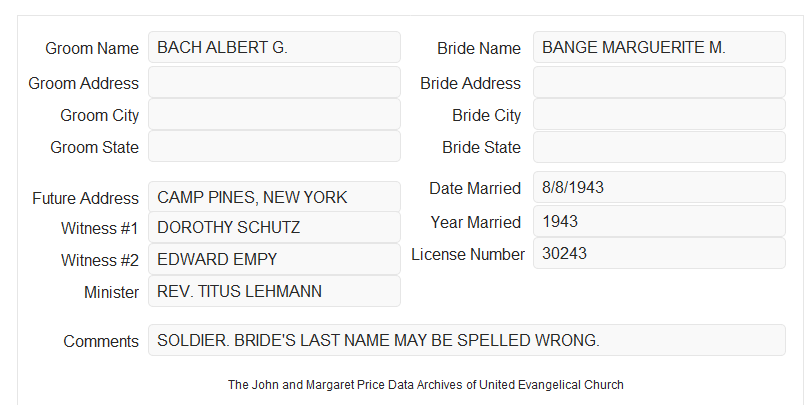Select Witness #1 field with Dorothy Schutz
Image resolution: width=805 pixels, height=405 pixels.
tap(274, 227)
